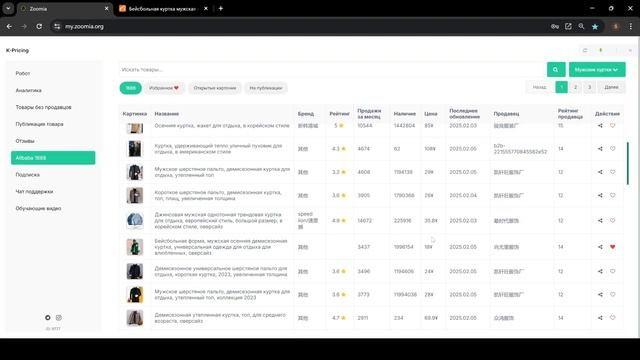Share the Короткое шерстяное пальто row

pos(600,195)
